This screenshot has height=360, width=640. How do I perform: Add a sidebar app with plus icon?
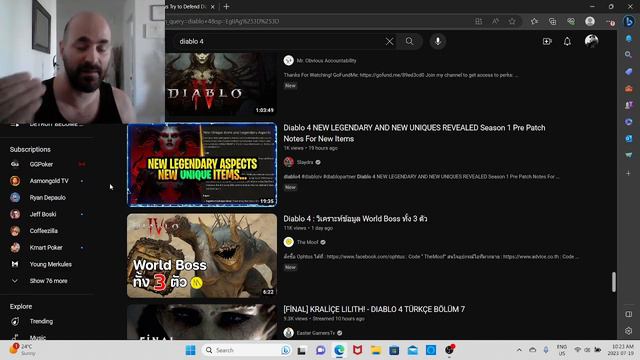point(629,173)
